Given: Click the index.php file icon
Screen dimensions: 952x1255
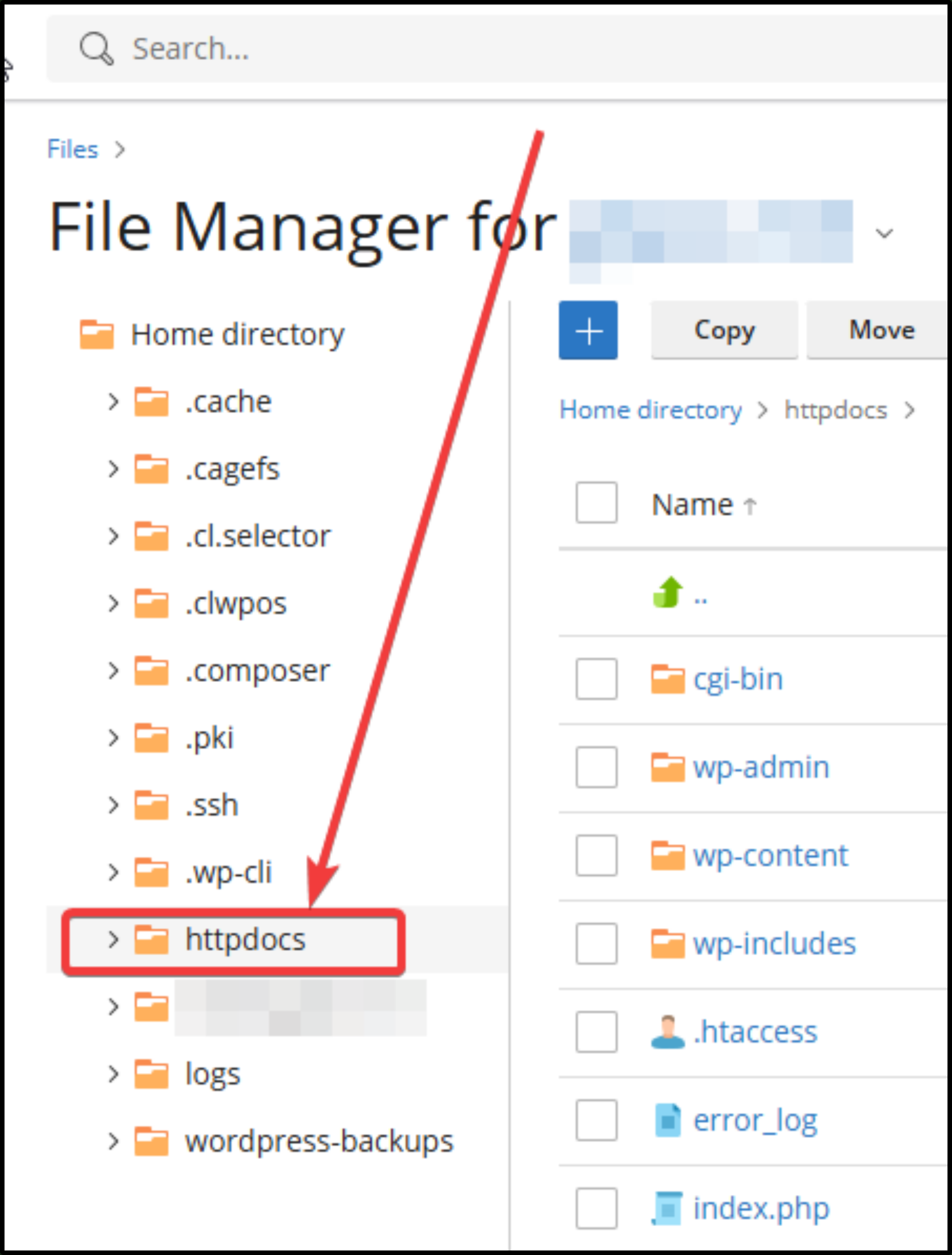Looking at the screenshot, I should 668,1208.
